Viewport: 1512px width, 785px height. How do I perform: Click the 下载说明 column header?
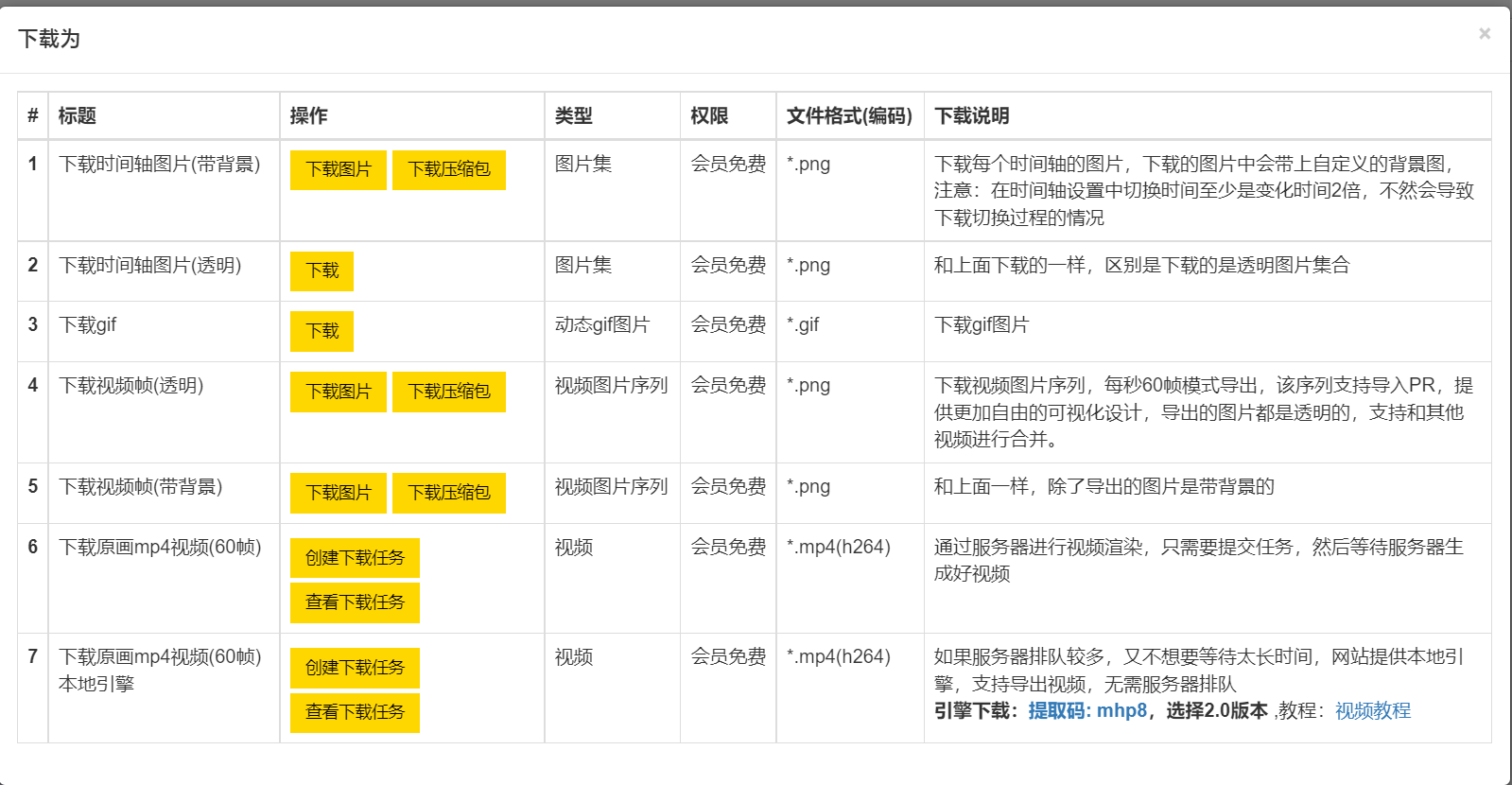(972, 116)
